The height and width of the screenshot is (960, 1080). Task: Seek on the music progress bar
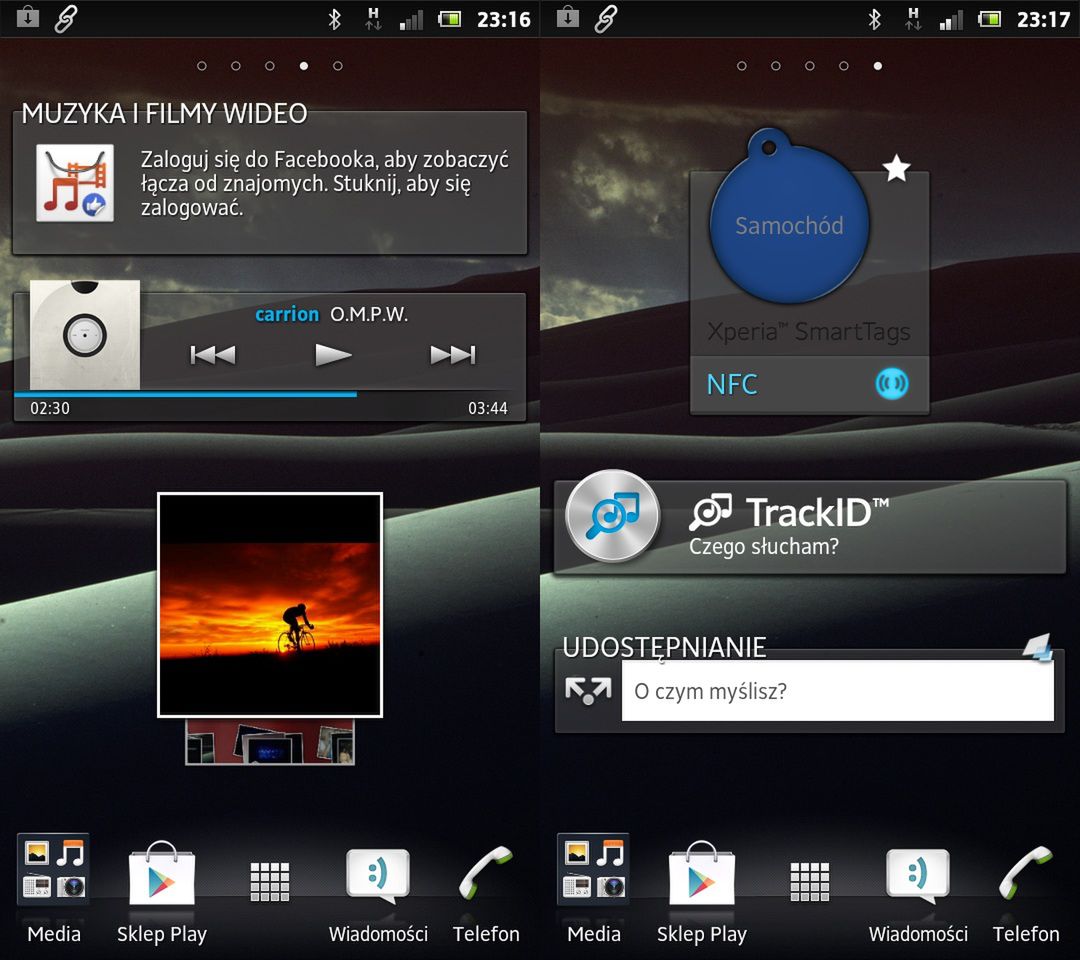pyautogui.click(x=270, y=395)
